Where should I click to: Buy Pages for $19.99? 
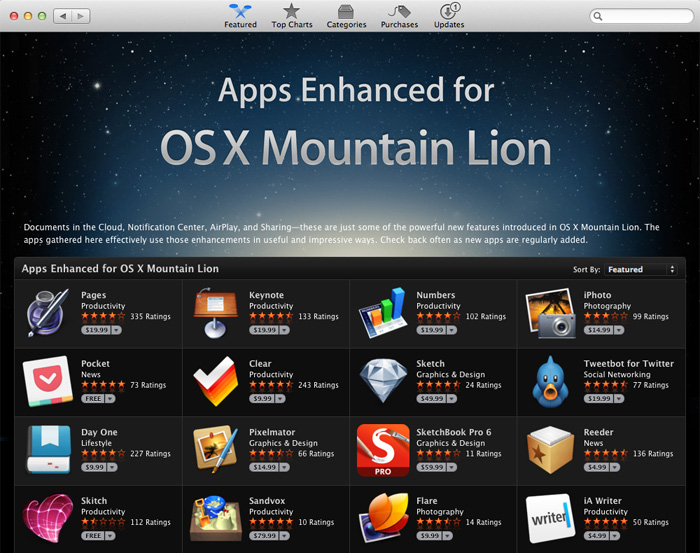pos(96,330)
